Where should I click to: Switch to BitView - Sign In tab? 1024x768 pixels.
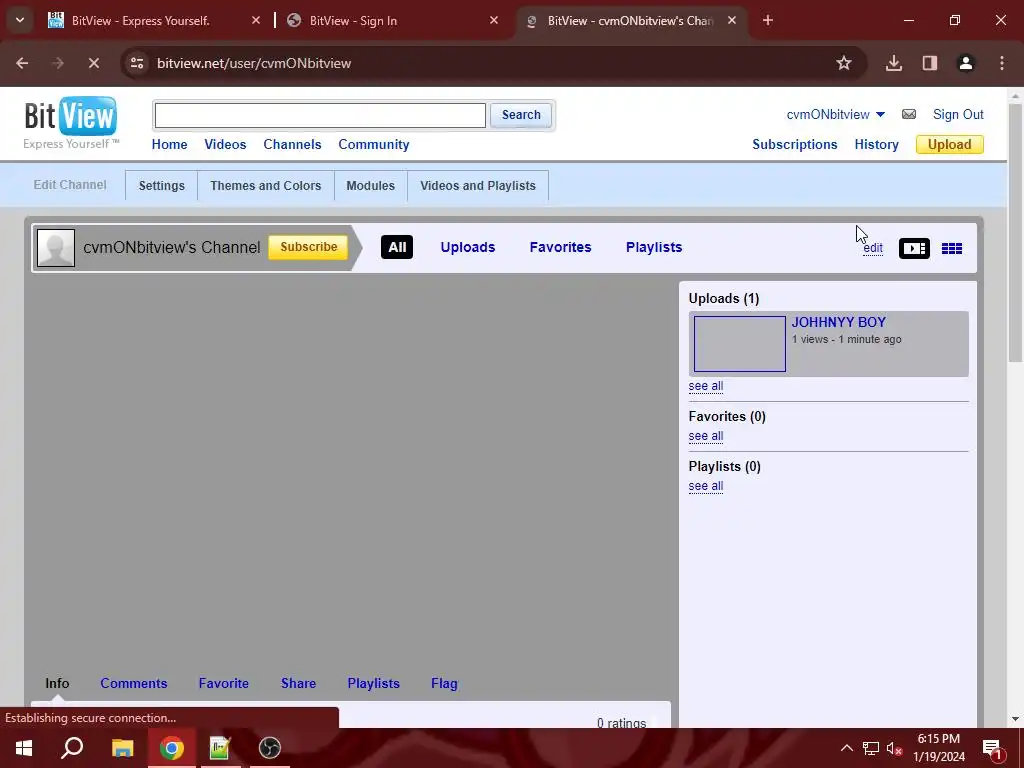tap(353, 20)
